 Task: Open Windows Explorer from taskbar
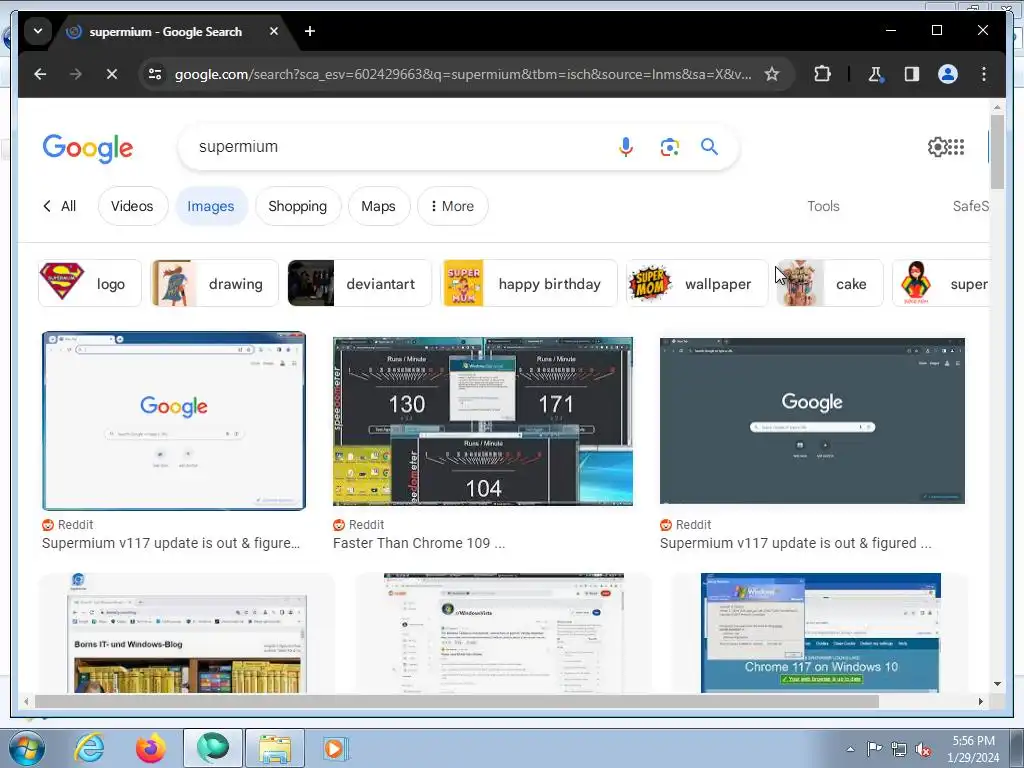point(275,748)
